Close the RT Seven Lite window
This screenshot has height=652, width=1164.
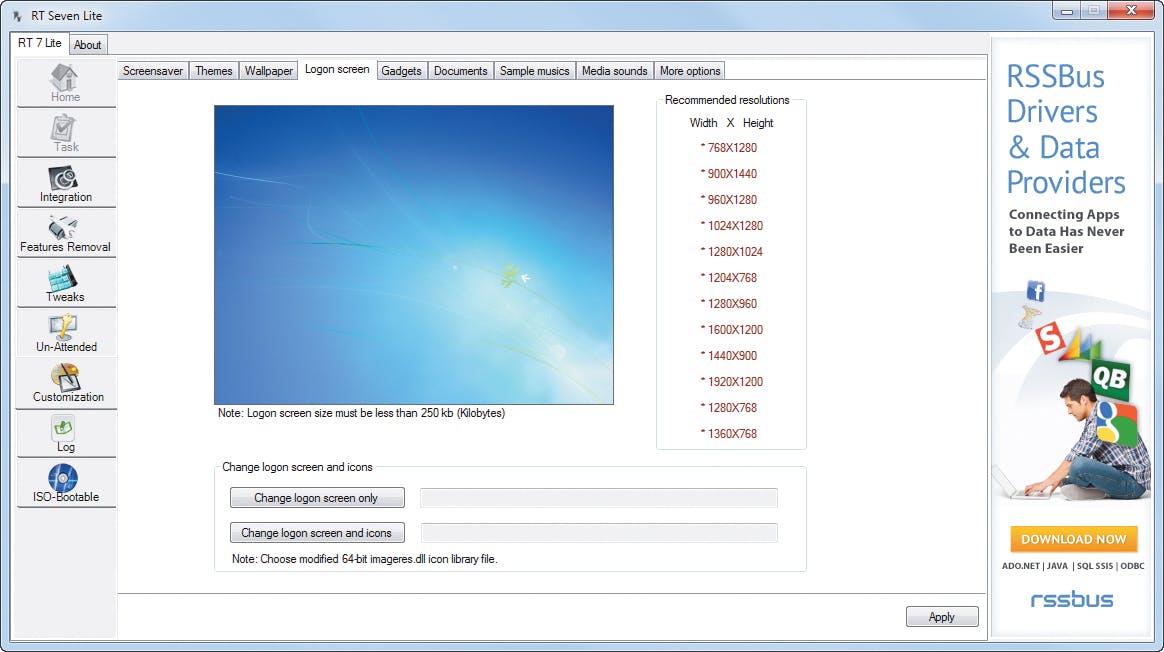tap(1131, 10)
